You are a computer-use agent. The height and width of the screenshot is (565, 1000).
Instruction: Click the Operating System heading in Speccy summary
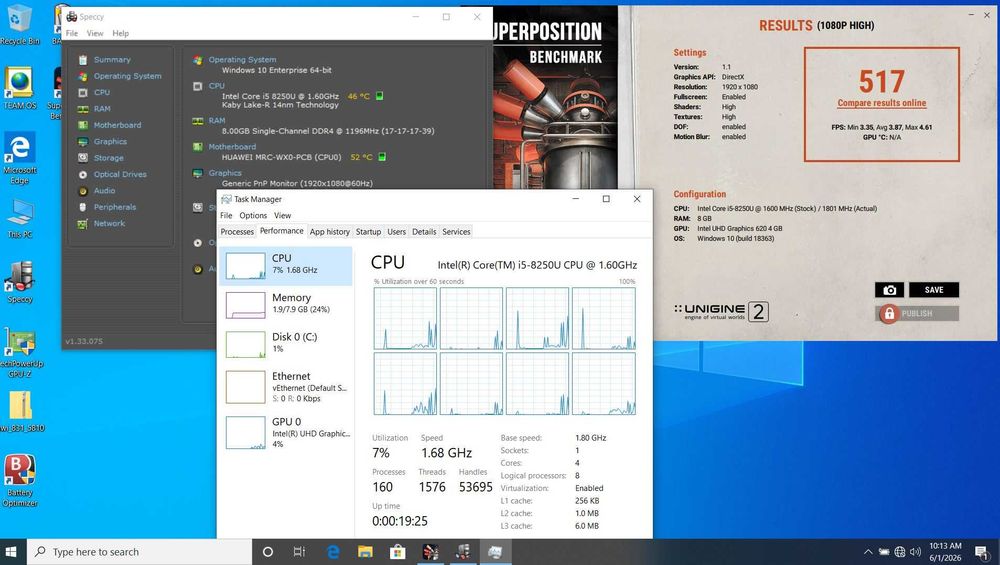(242, 59)
